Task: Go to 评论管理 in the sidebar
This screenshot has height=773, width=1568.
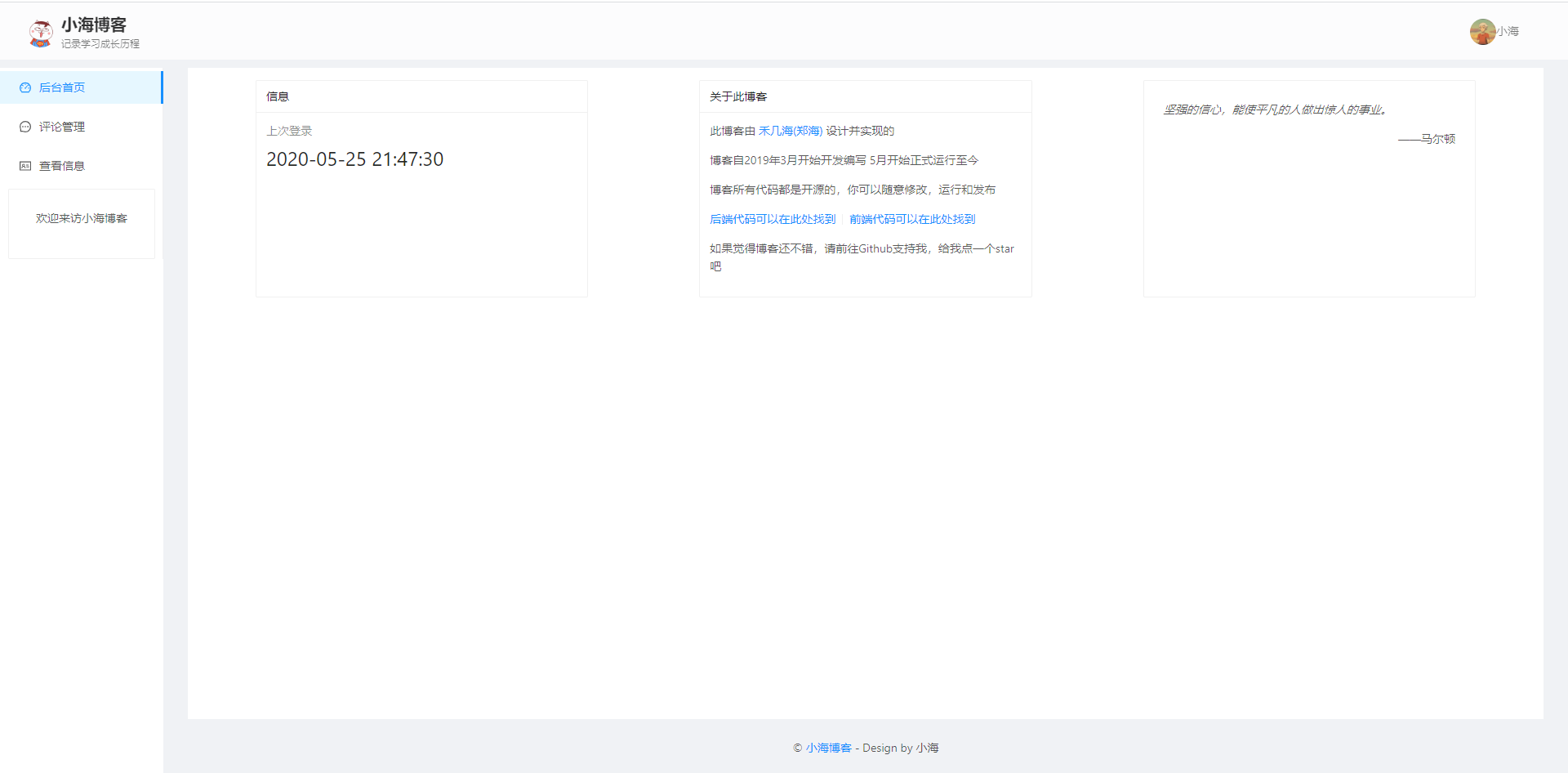Action: [x=62, y=127]
